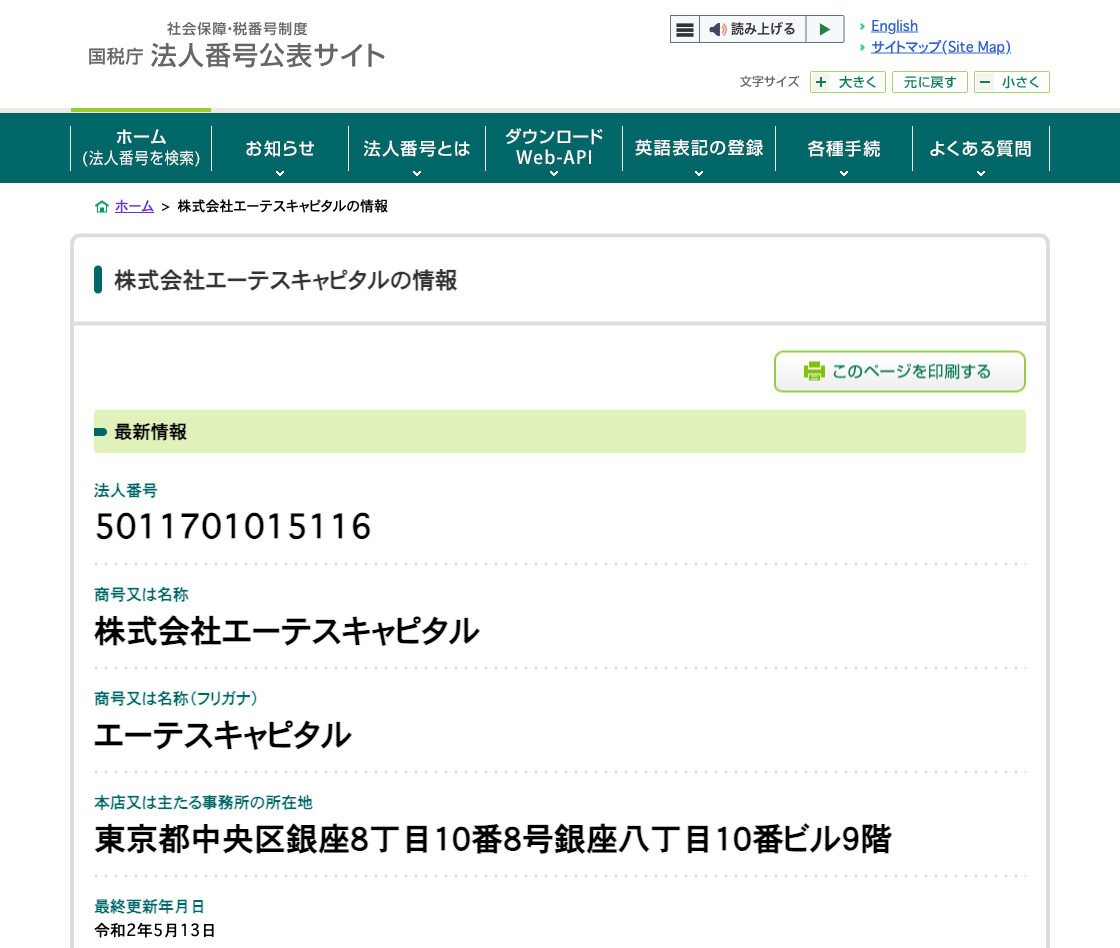
Task: Select address 東京都中央区銀座8丁目10番8号 text
Action: 324,839
